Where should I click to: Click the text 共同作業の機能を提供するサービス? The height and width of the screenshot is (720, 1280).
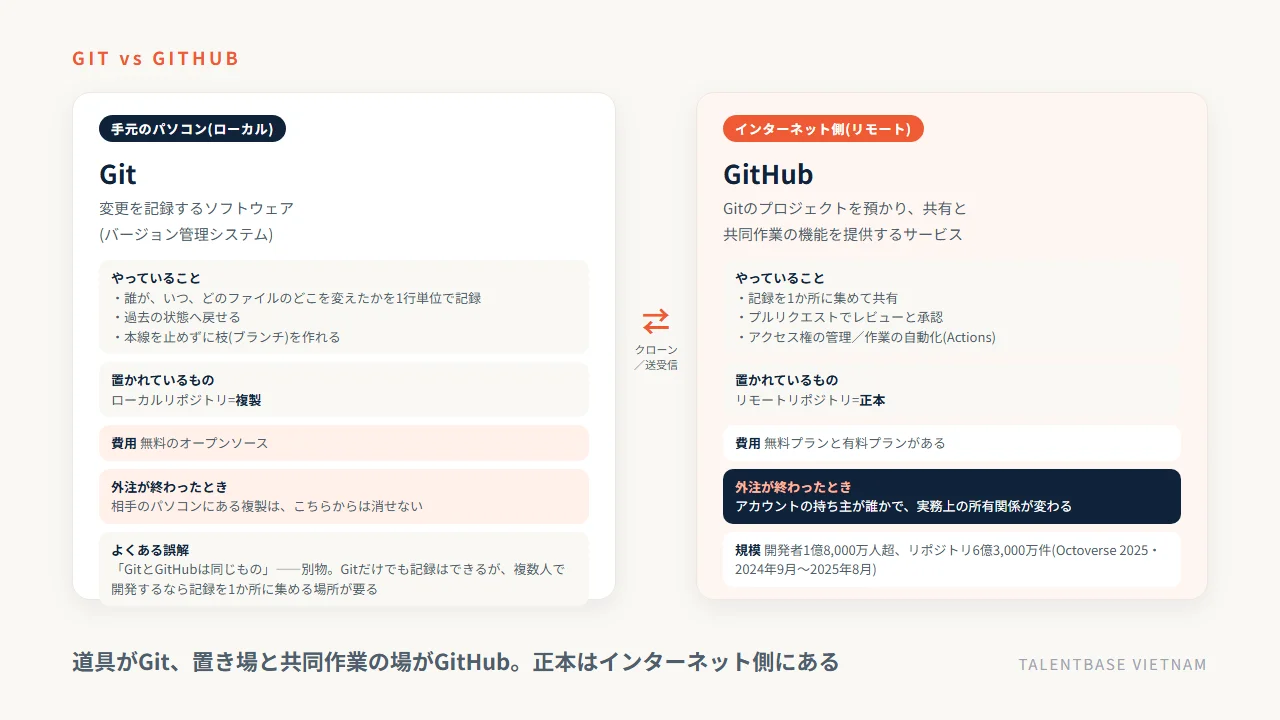pos(843,234)
